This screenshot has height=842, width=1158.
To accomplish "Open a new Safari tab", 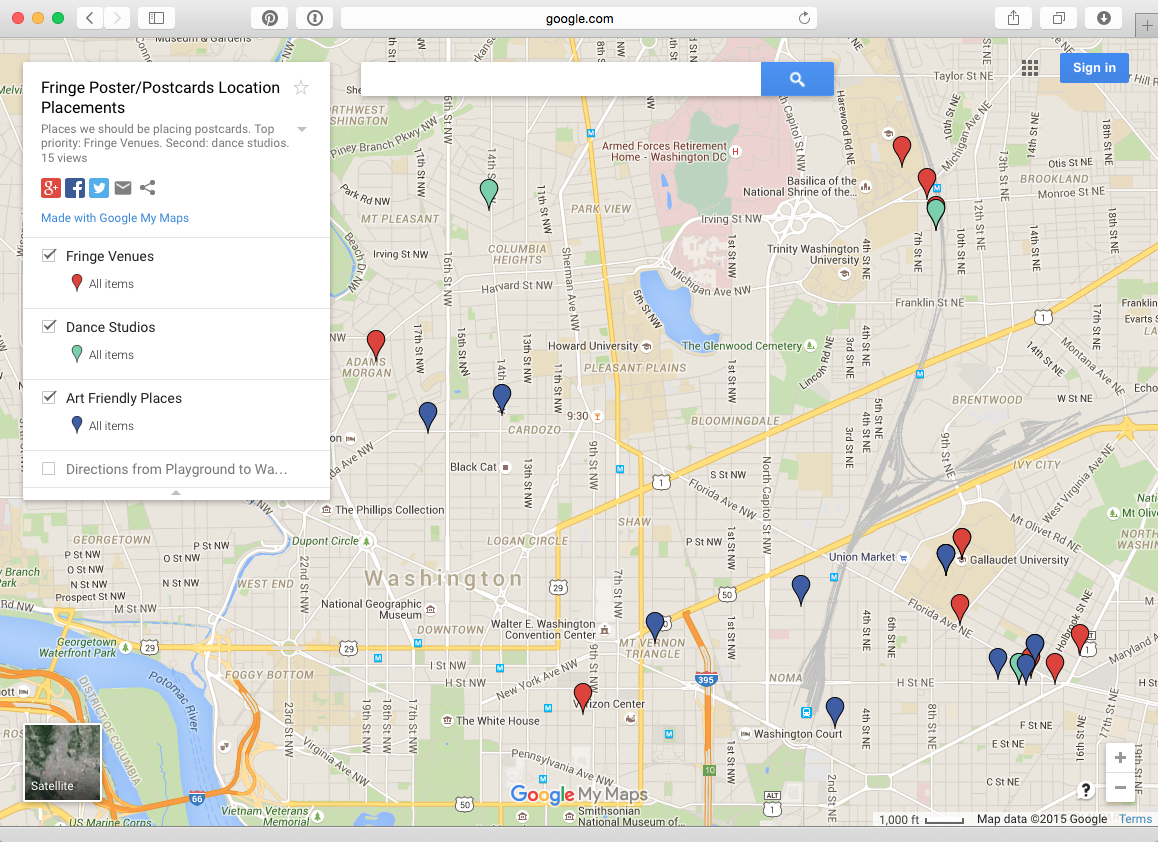I will click(x=1147, y=25).
